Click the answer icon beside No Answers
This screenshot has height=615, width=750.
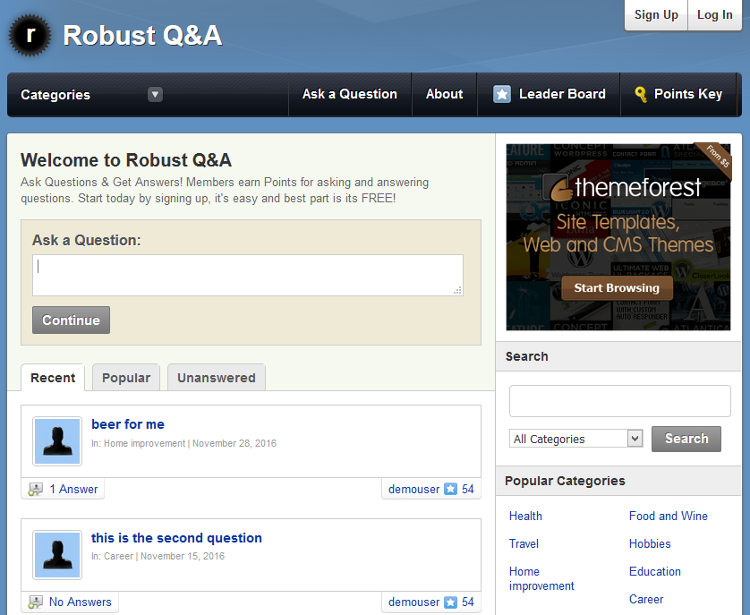coord(35,602)
